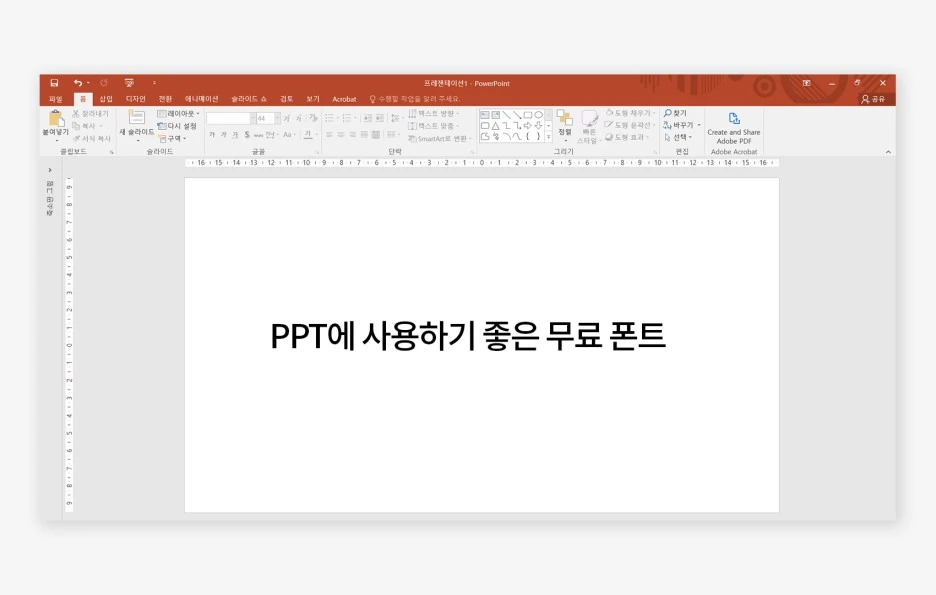The width and height of the screenshot is (936, 595).
Task: Toggle bold formatting on the title text
Action: (212, 134)
